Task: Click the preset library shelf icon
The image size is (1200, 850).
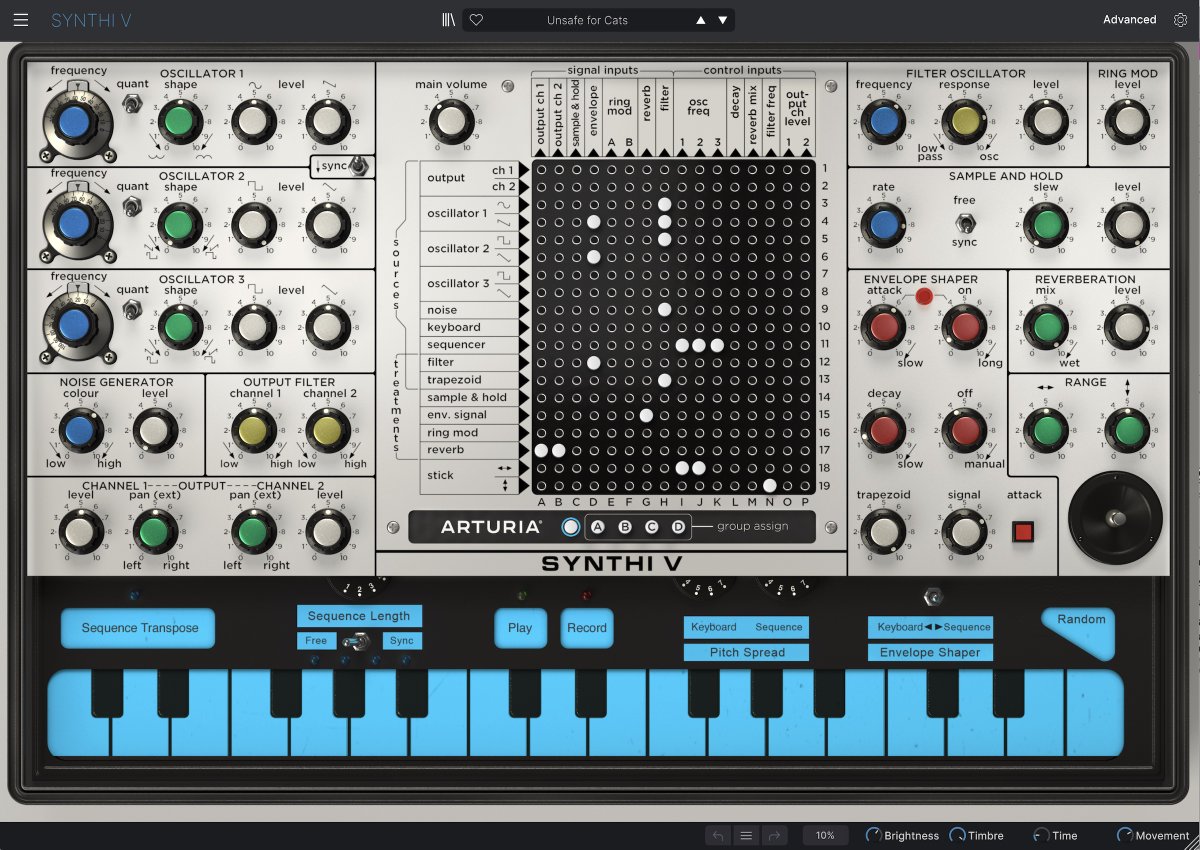Action: [x=449, y=19]
